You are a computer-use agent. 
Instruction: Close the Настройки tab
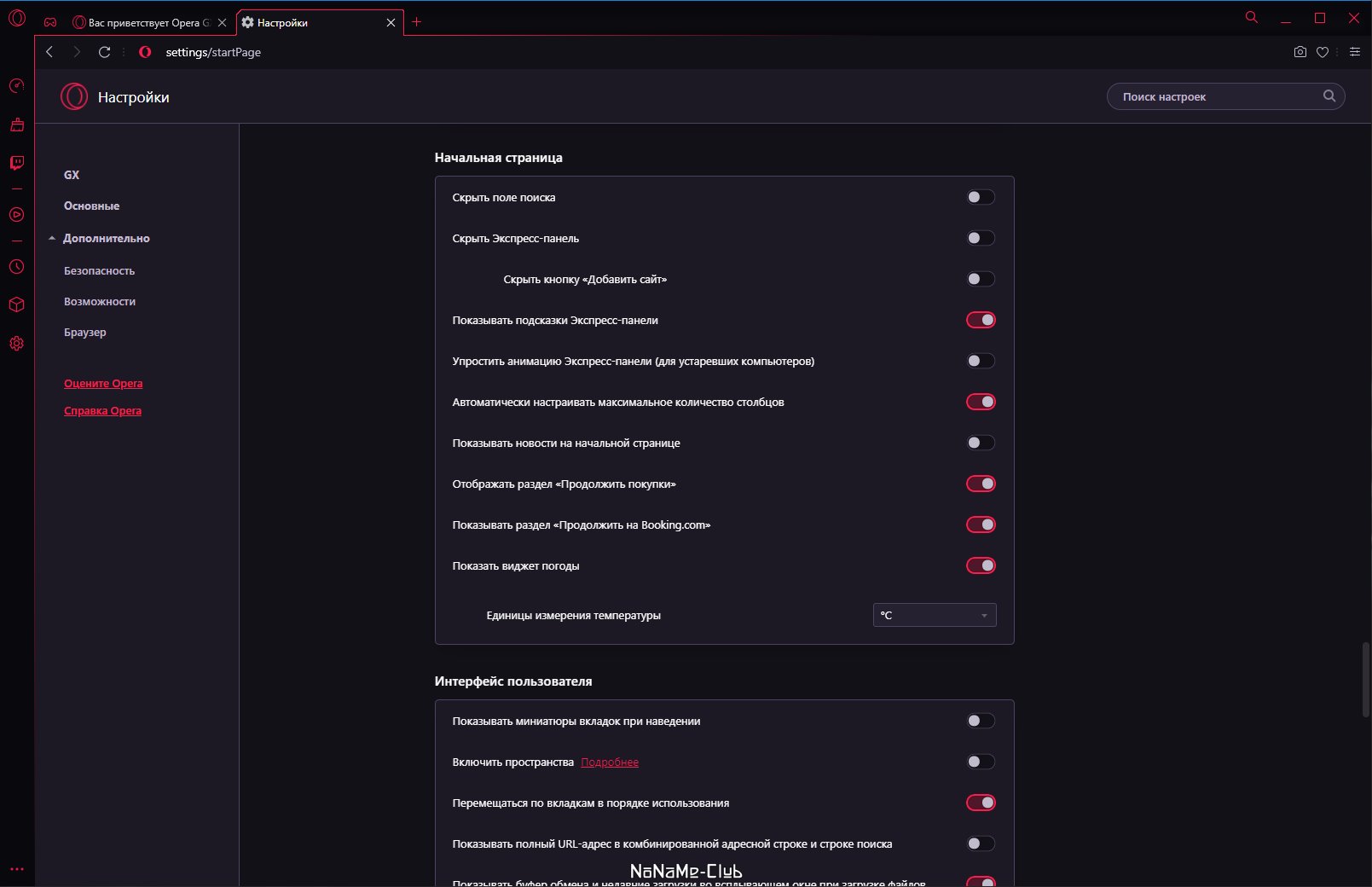coord(391,23)
